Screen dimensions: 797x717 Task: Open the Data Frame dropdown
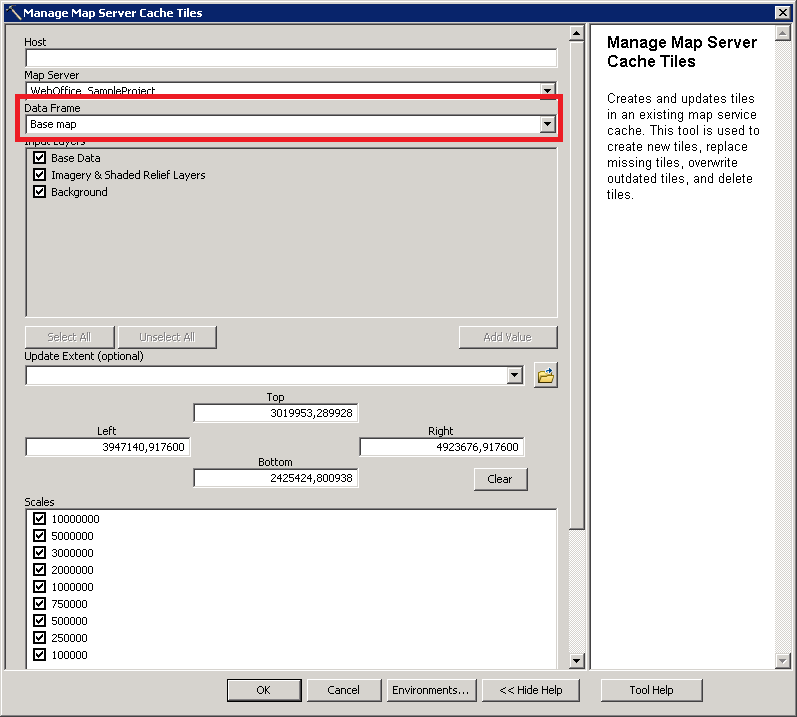tap(547, 124)
